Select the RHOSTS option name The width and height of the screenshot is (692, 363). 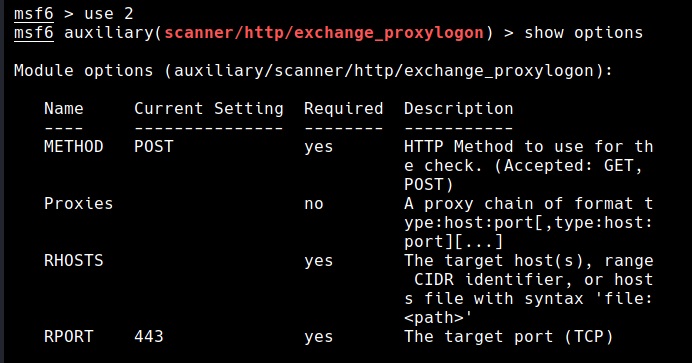[x=74, y=260]
